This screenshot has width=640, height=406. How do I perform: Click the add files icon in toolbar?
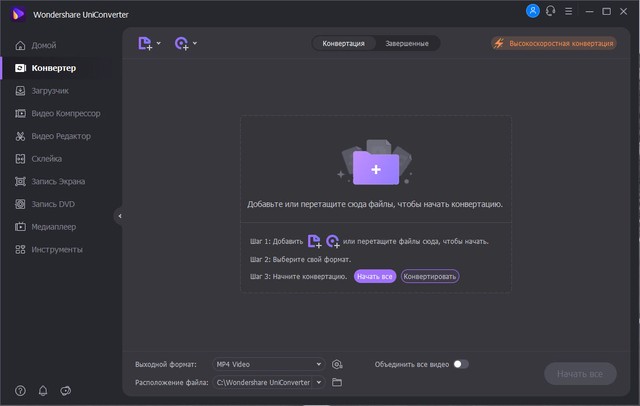tap(145, 43)
